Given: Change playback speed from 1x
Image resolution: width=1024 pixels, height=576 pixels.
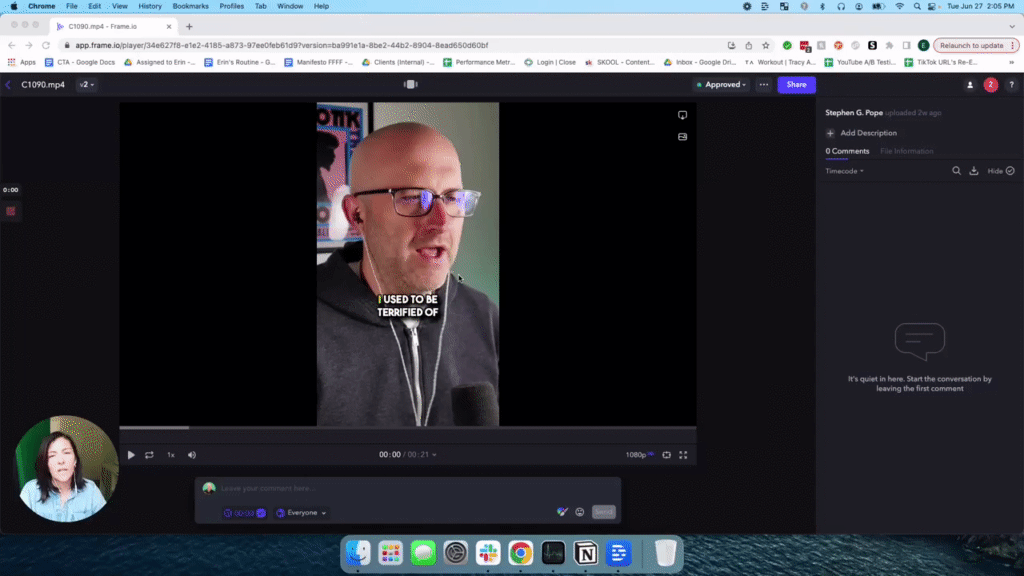Looking at the screenshot, I should pyautogui.click(x=170, y=455).
